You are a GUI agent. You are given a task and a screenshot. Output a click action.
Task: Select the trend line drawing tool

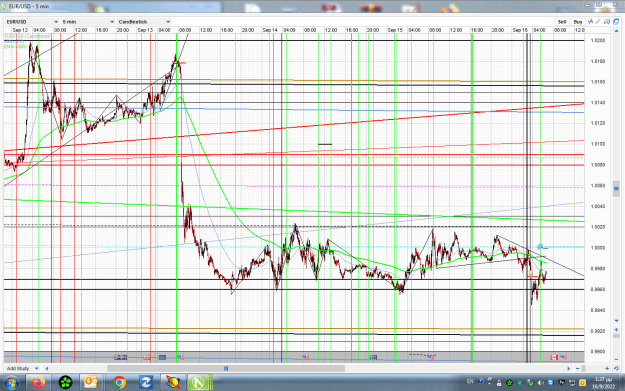(598, 22)
